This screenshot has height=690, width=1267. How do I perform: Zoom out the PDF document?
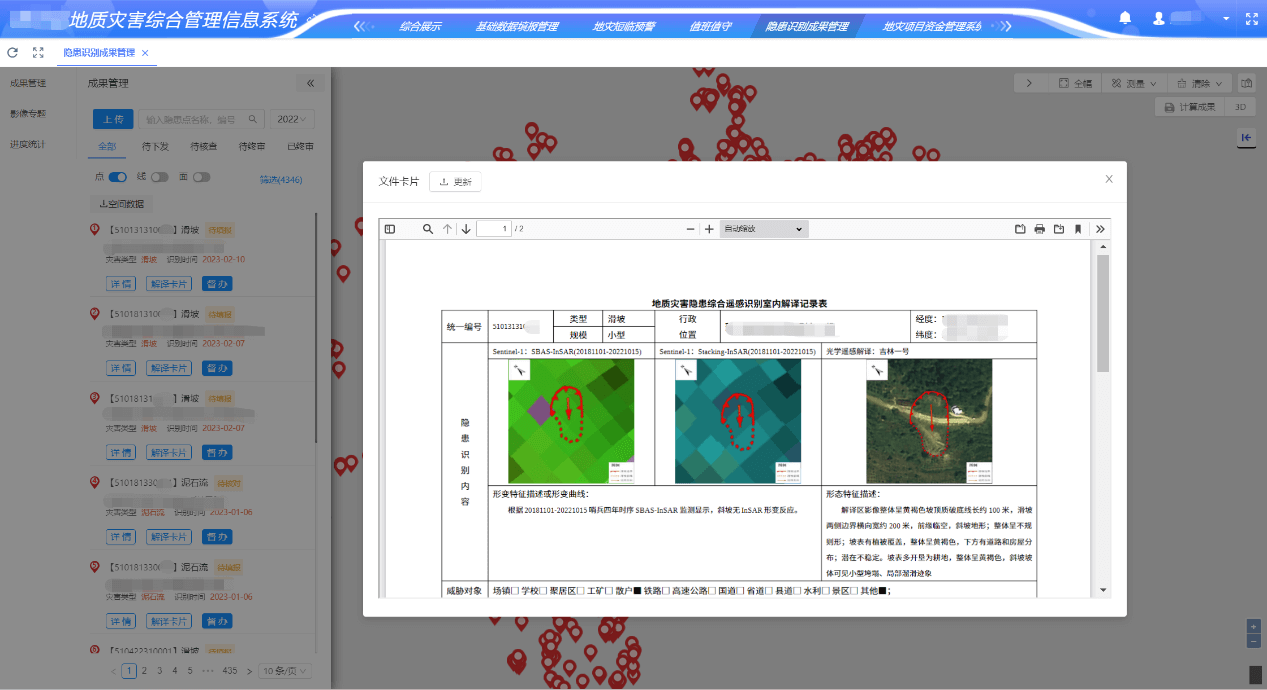[x=690, y=229]
